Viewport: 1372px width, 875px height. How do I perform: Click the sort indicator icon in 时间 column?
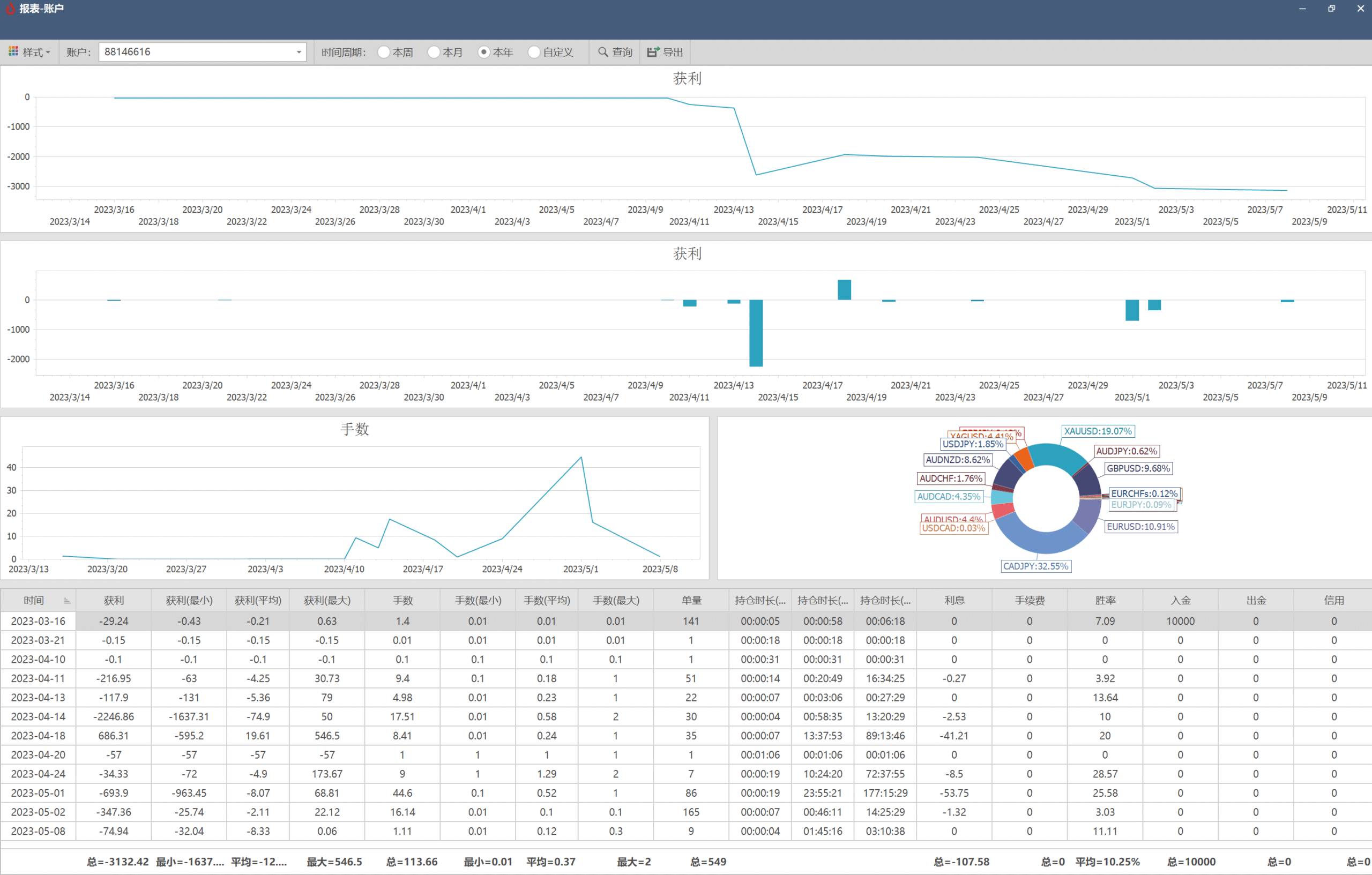[66, 601]
